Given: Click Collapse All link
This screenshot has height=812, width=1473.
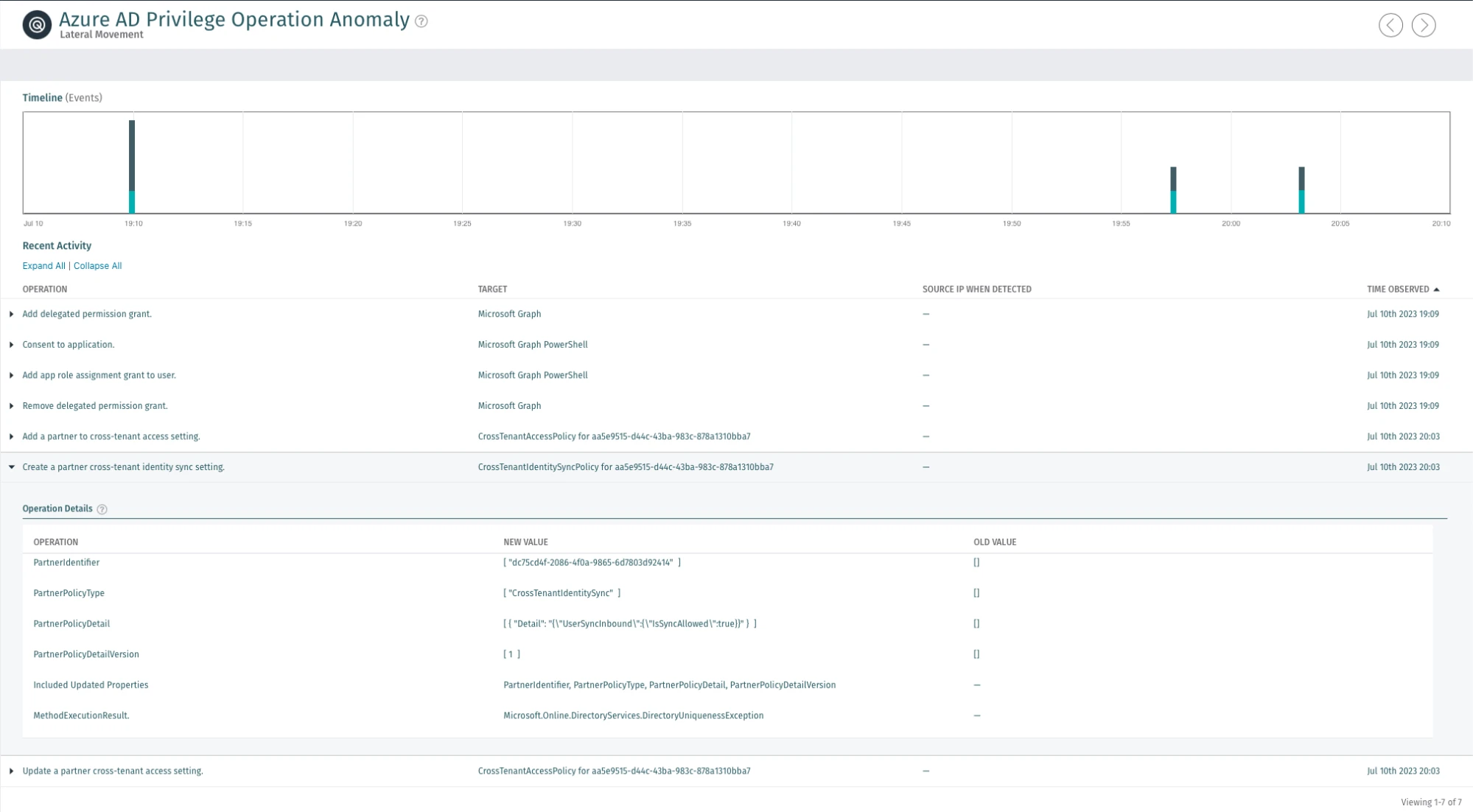Looking at the screenshot, I should point(97,266).
